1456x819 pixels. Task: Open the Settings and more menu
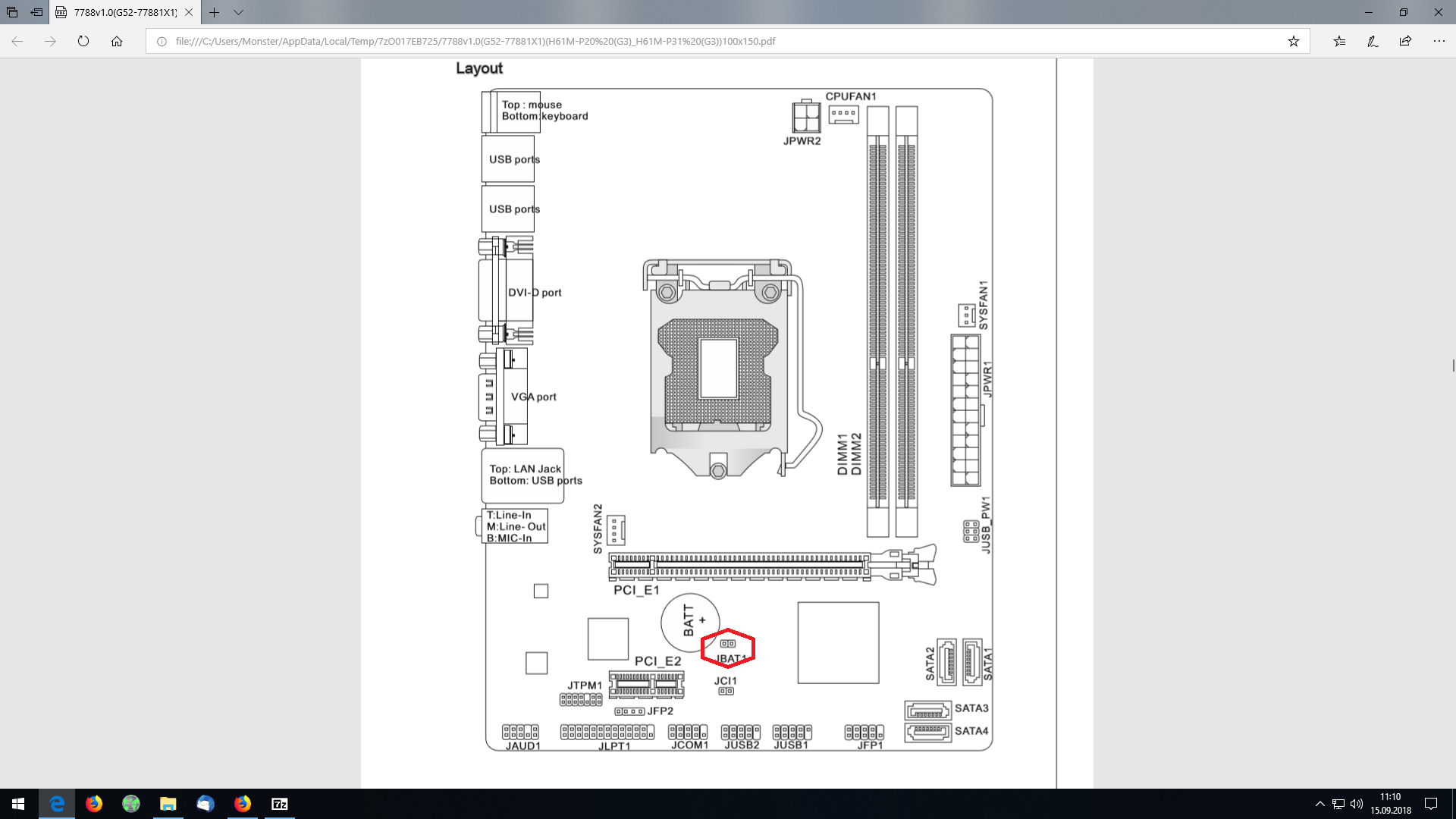(x=1439, y=42)
